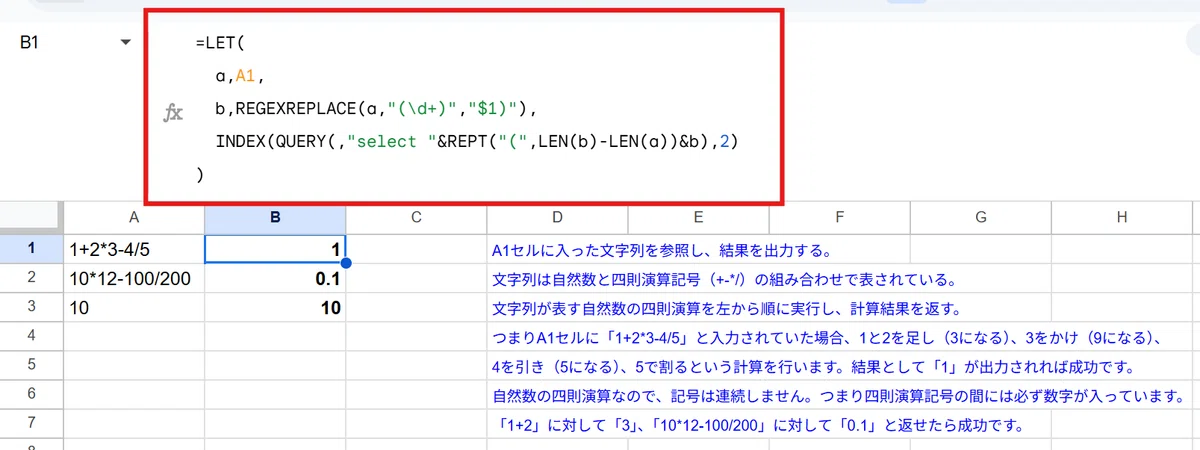The width and height of the screenshot is (1200, 450).
Task: Select column C header
Action: [416, 217]
